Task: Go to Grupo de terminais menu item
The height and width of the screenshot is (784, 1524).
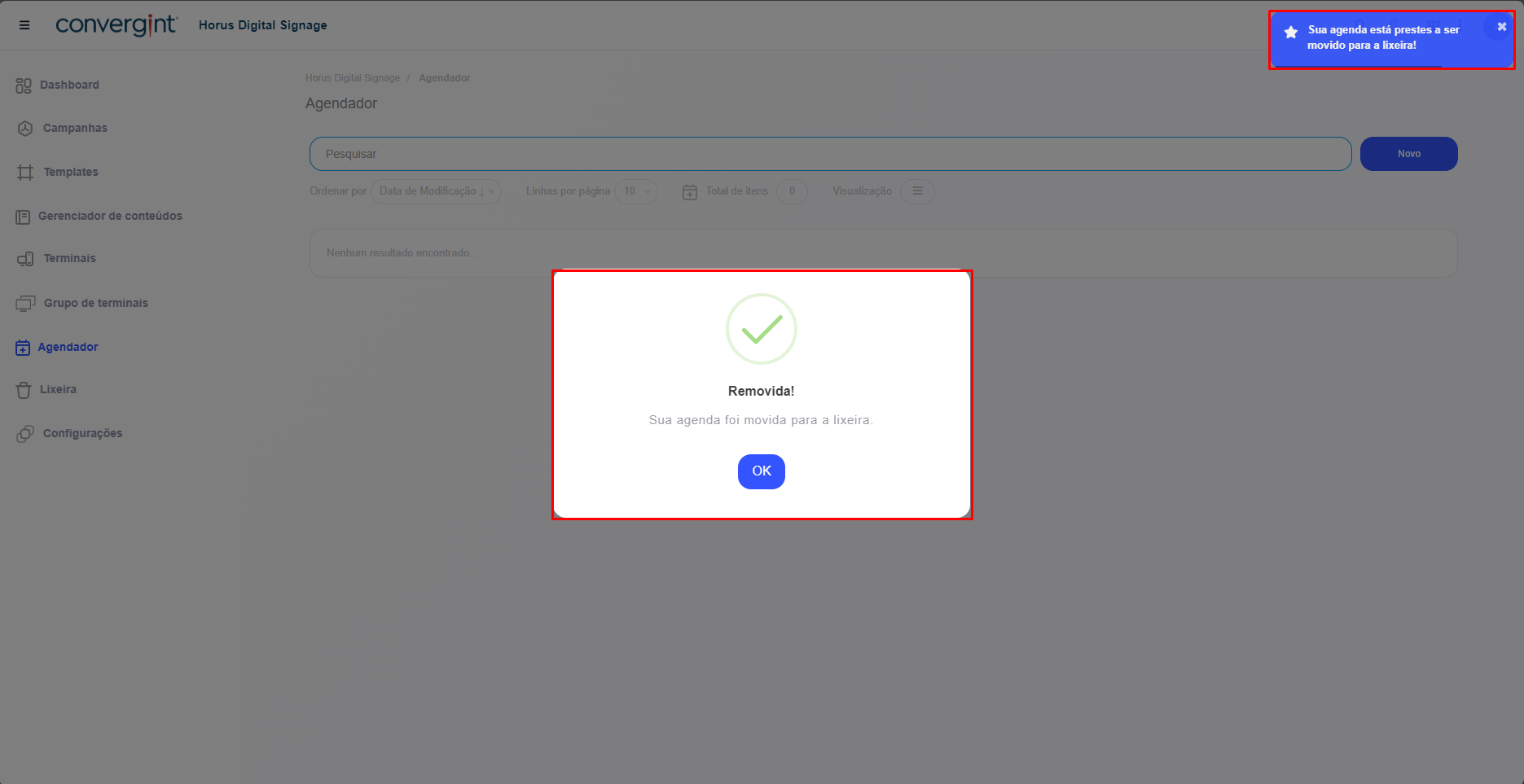Action: tap(95, 303)
